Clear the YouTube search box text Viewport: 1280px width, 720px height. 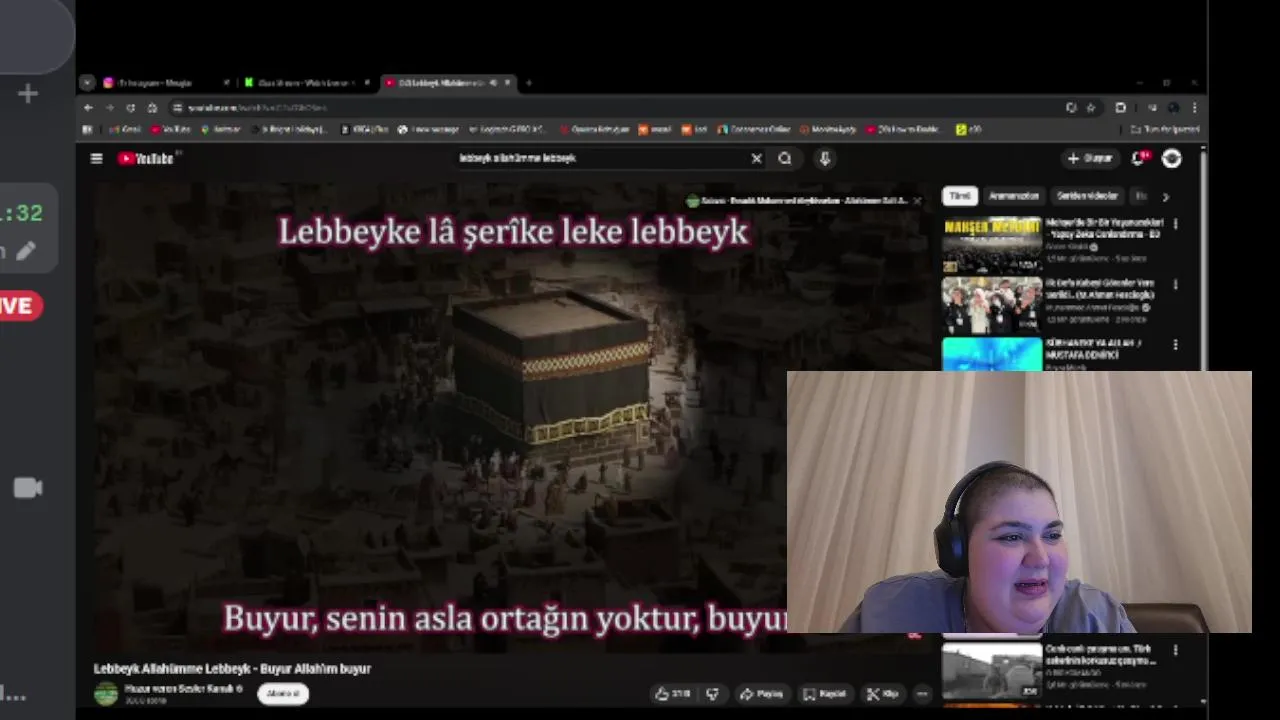(756, 158)
